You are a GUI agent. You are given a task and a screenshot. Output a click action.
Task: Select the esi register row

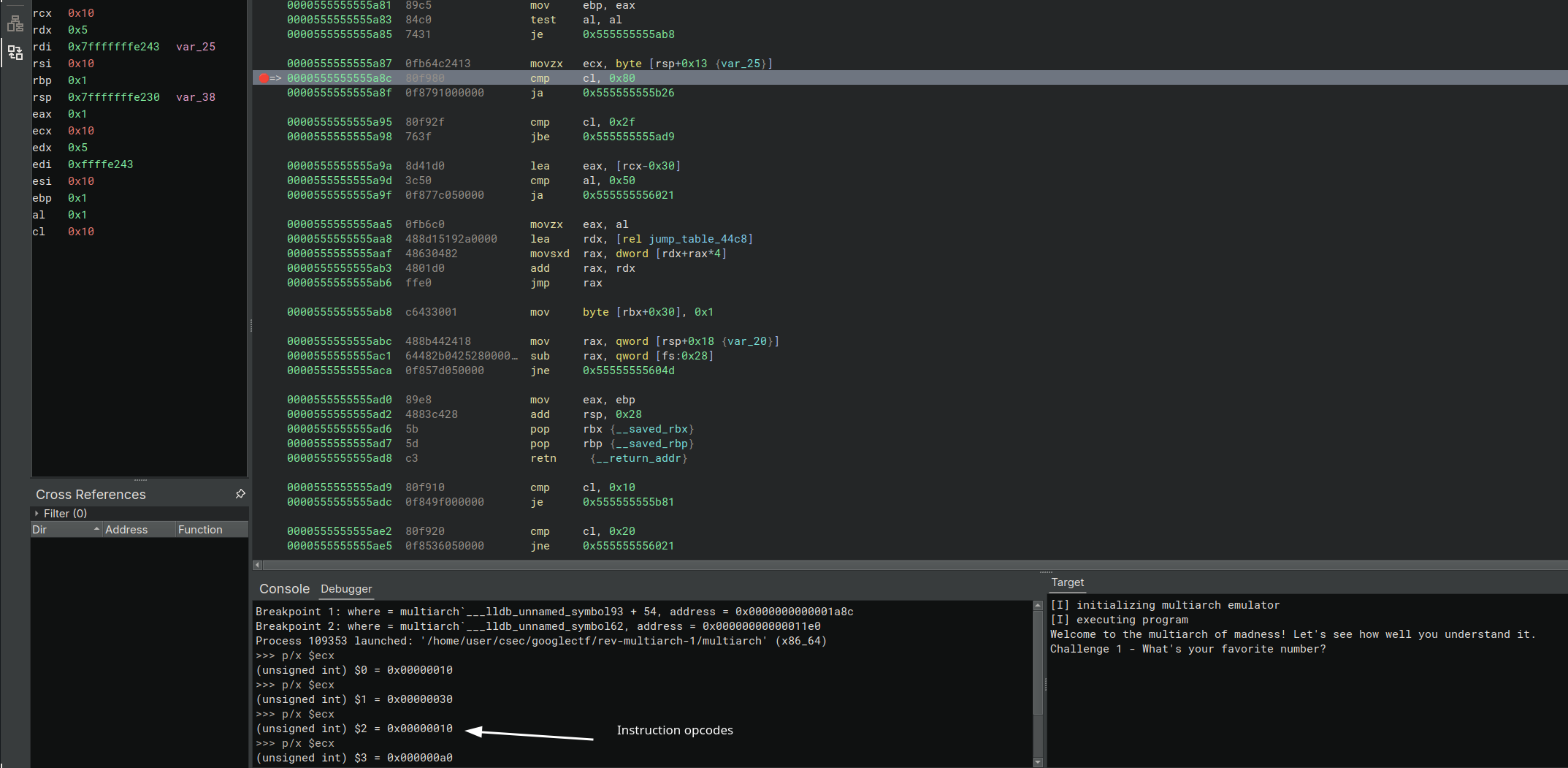coord(139,181)
